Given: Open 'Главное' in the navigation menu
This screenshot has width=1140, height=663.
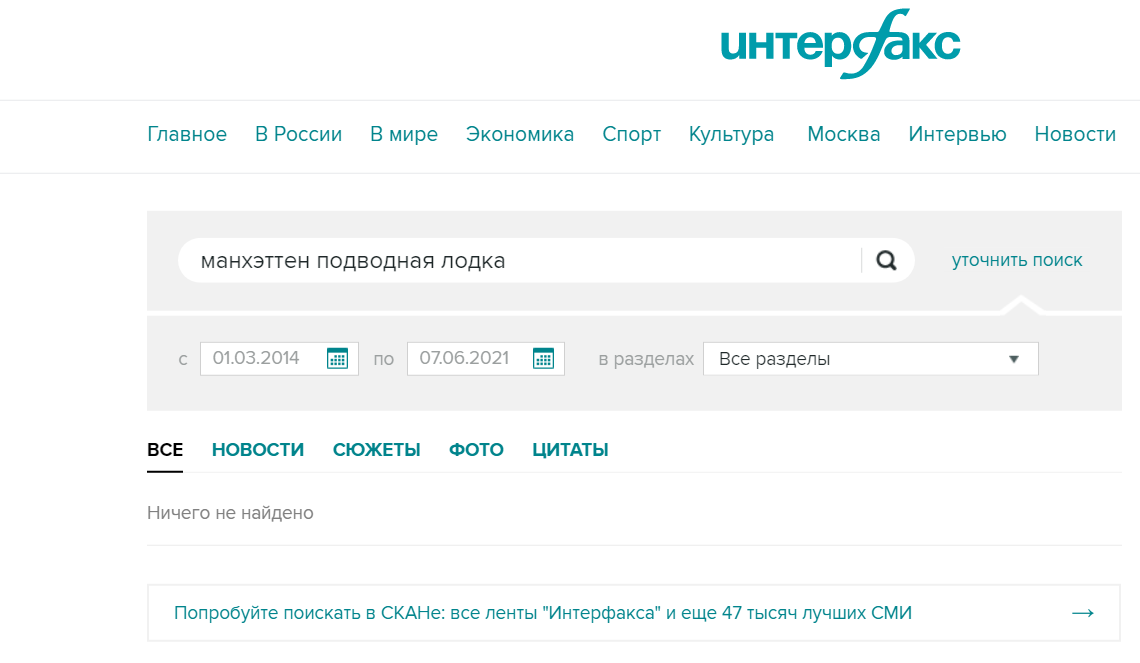Looking at the screenshot, I should click(x=187, y=134).
